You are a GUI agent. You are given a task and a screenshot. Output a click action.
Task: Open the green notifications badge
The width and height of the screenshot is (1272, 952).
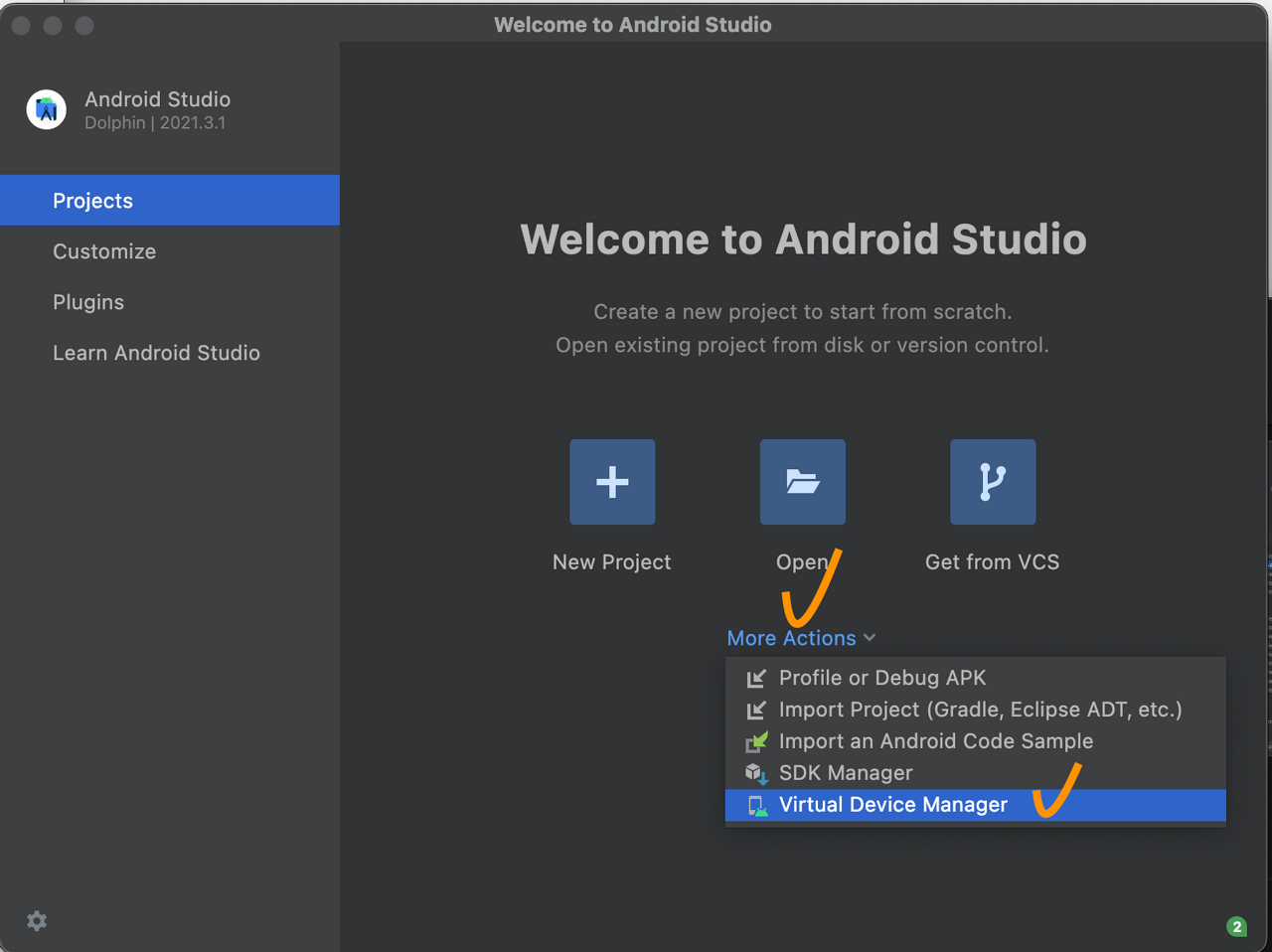1236,926
